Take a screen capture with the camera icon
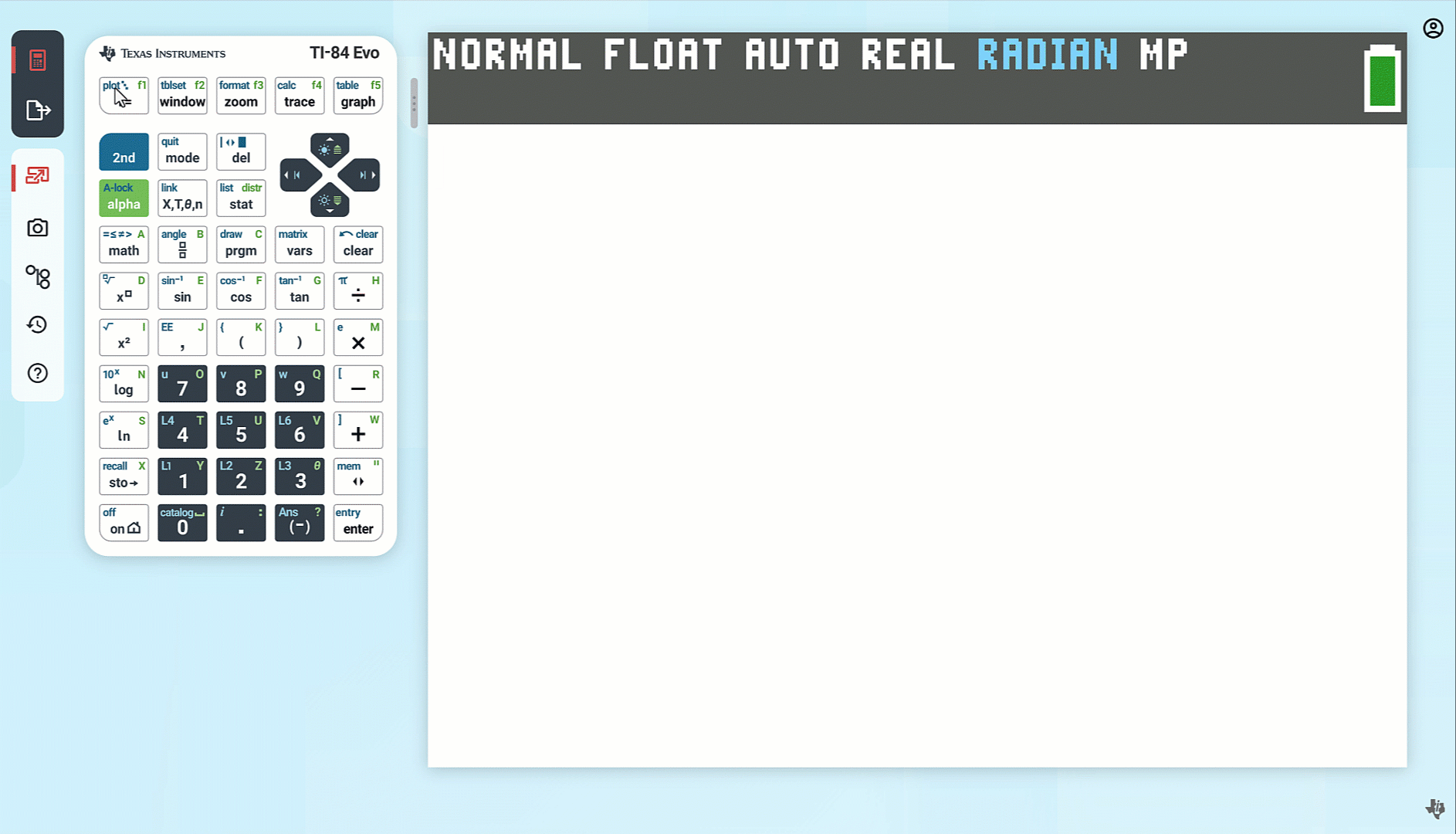The width and height of the screenshot is (1456, 834). click(x=37, y=228)
